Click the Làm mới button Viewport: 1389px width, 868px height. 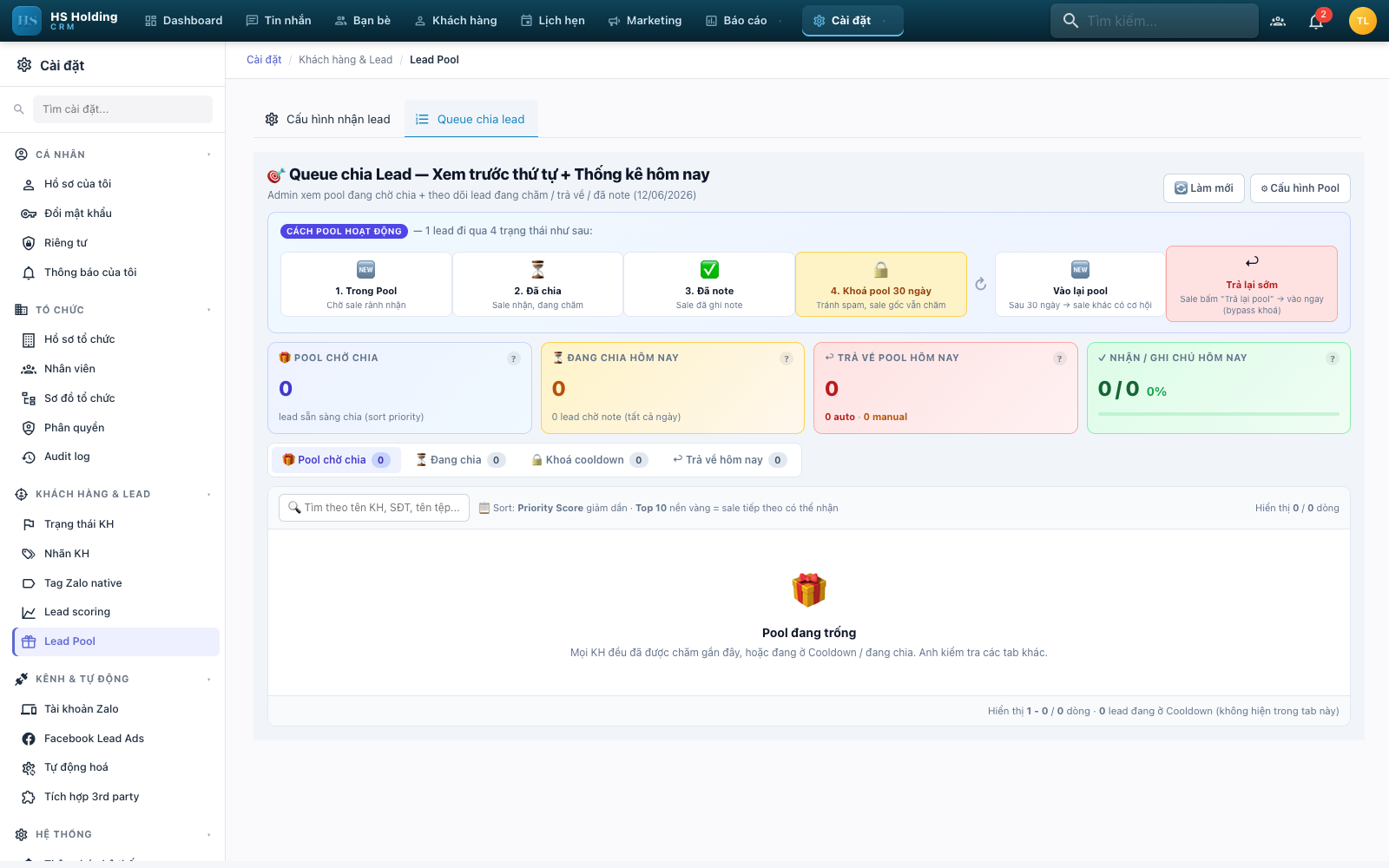(1204, 188)
